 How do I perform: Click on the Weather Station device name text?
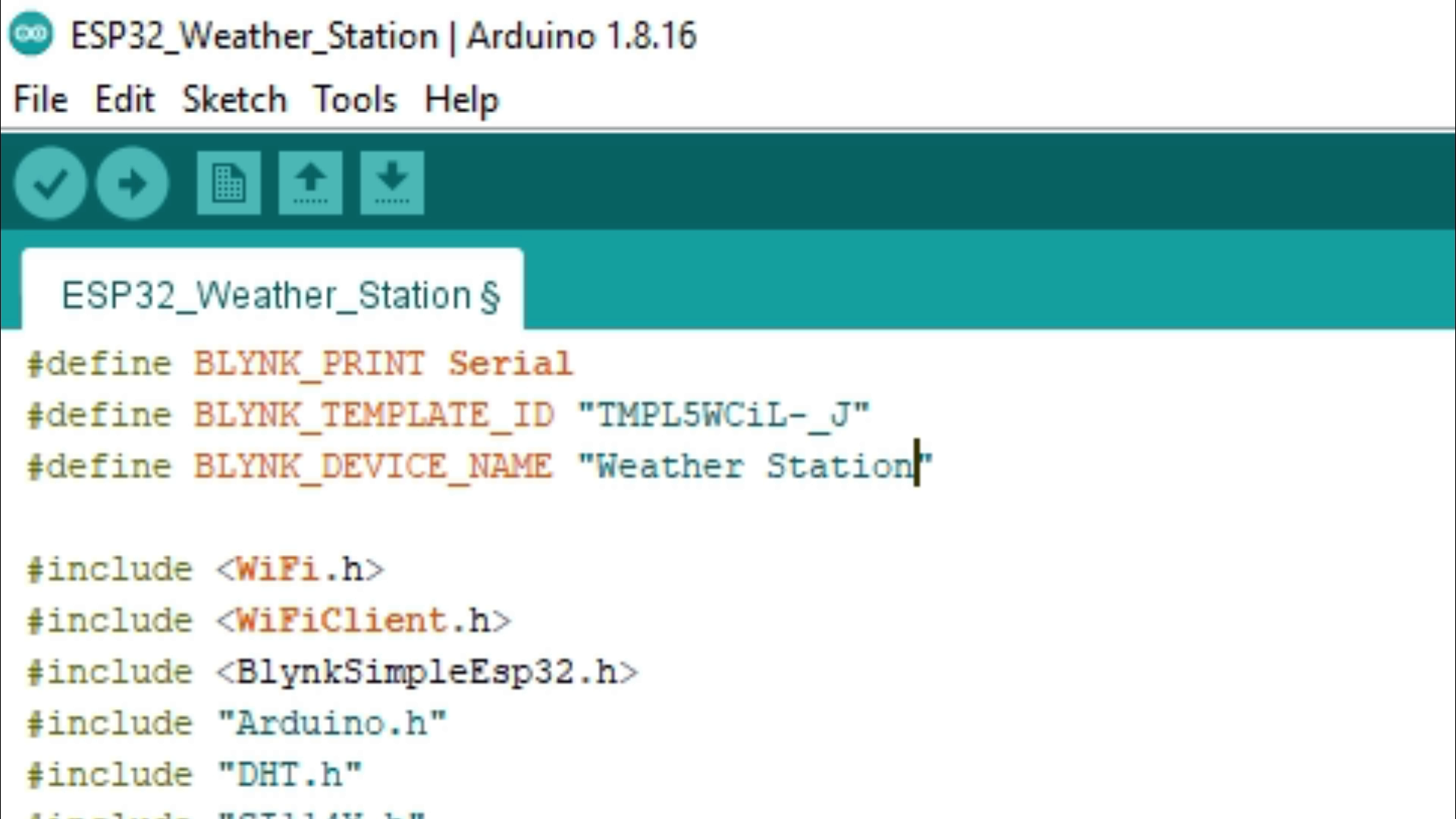[x=755, y=466]
